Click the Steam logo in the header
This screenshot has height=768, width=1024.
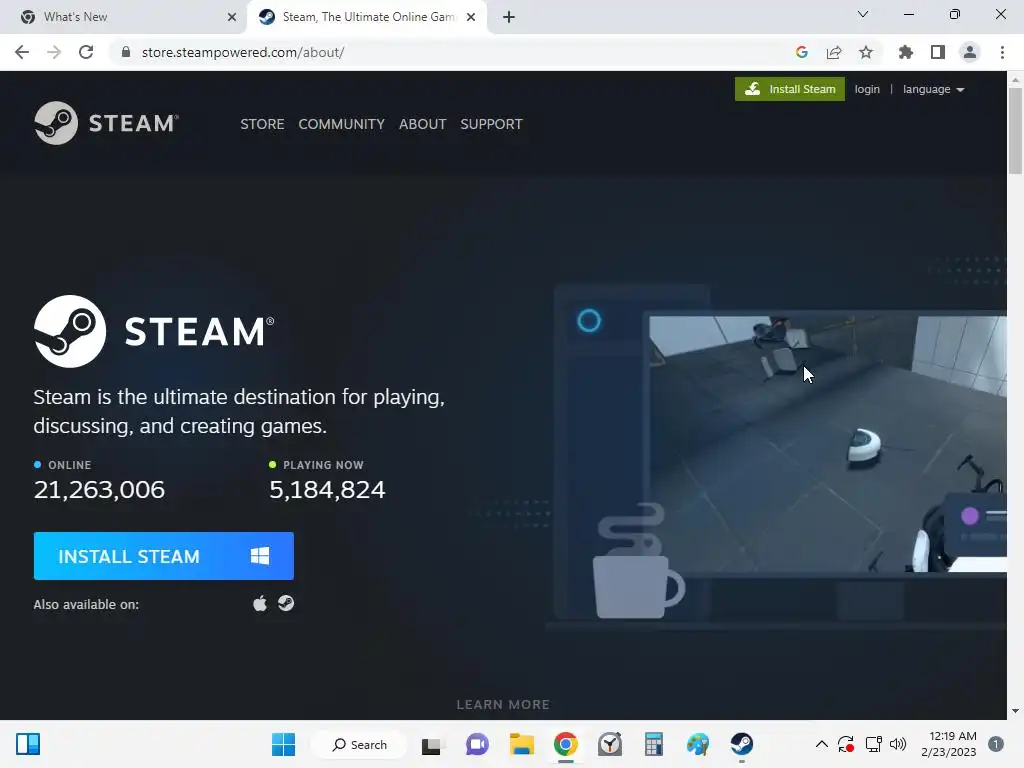tap(106, 123)
